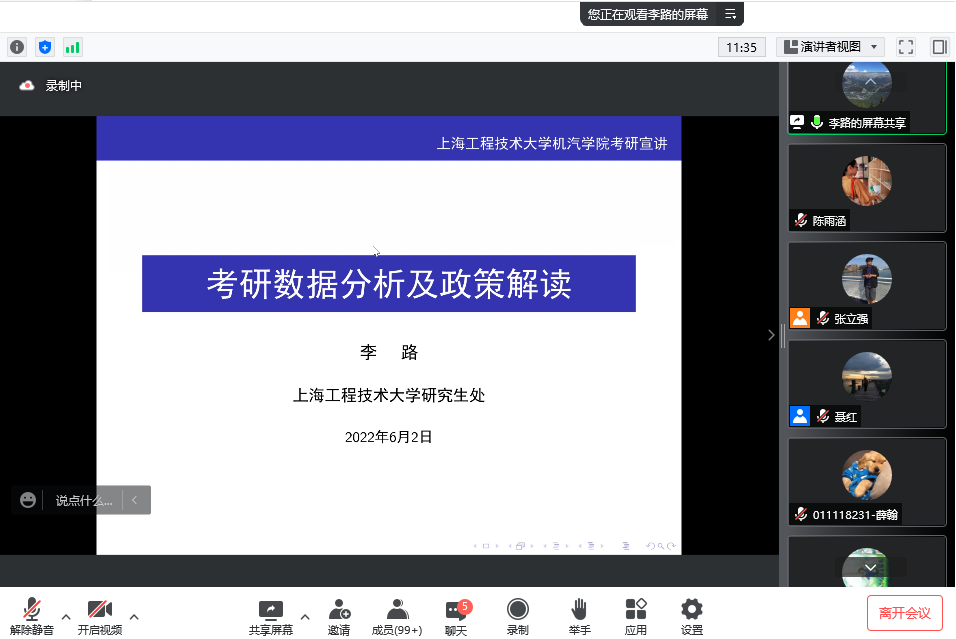Viewport: 956px width, 639px height.
Task: Click the record button
Action: tap(518, 616)
